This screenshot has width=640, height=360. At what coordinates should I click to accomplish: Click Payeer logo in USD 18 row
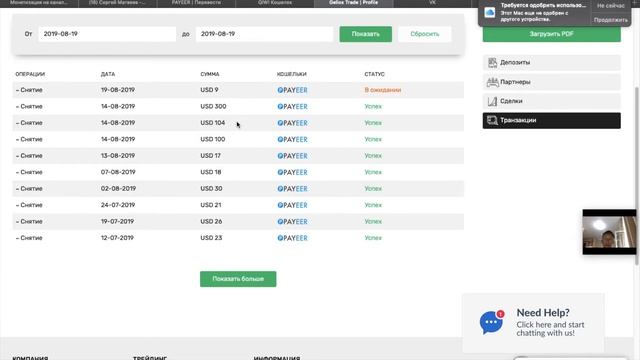tap(292, 172)
